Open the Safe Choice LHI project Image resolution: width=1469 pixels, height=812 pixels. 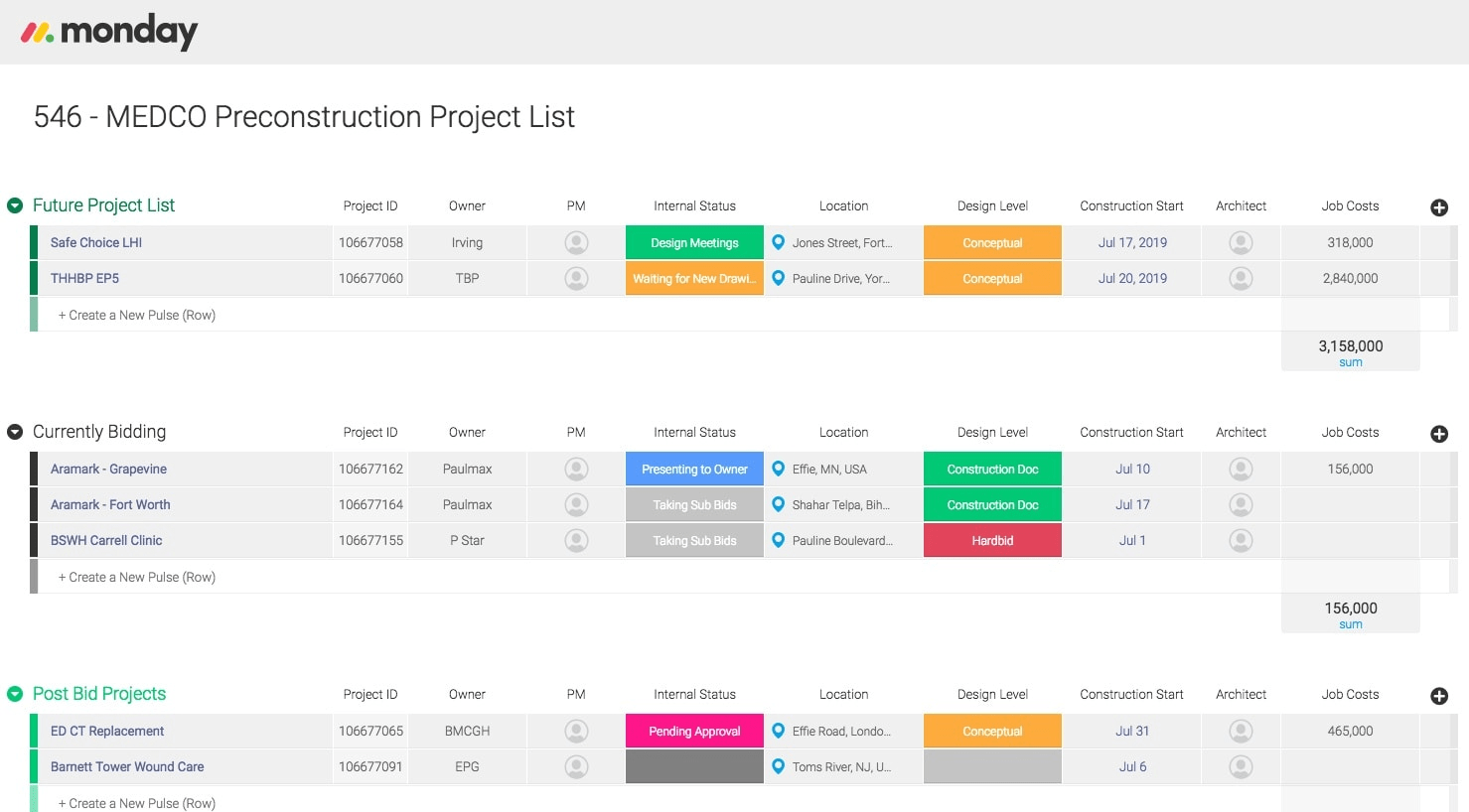[96, 242]
